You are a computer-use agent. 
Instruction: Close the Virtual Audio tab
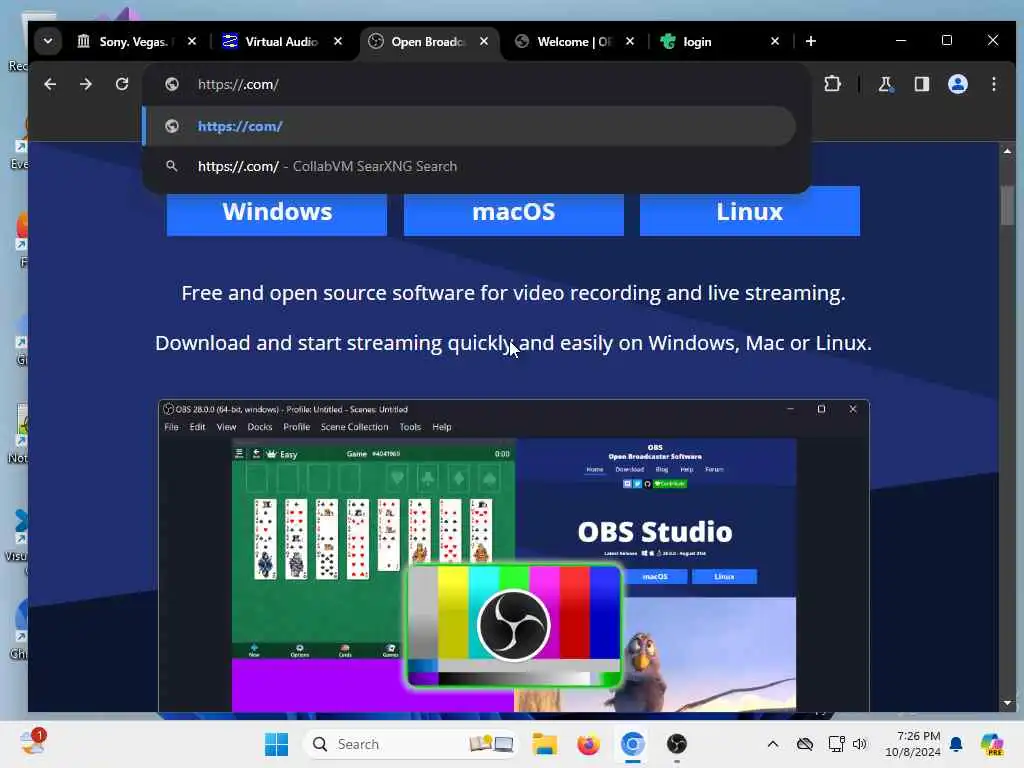coord(338,41)
